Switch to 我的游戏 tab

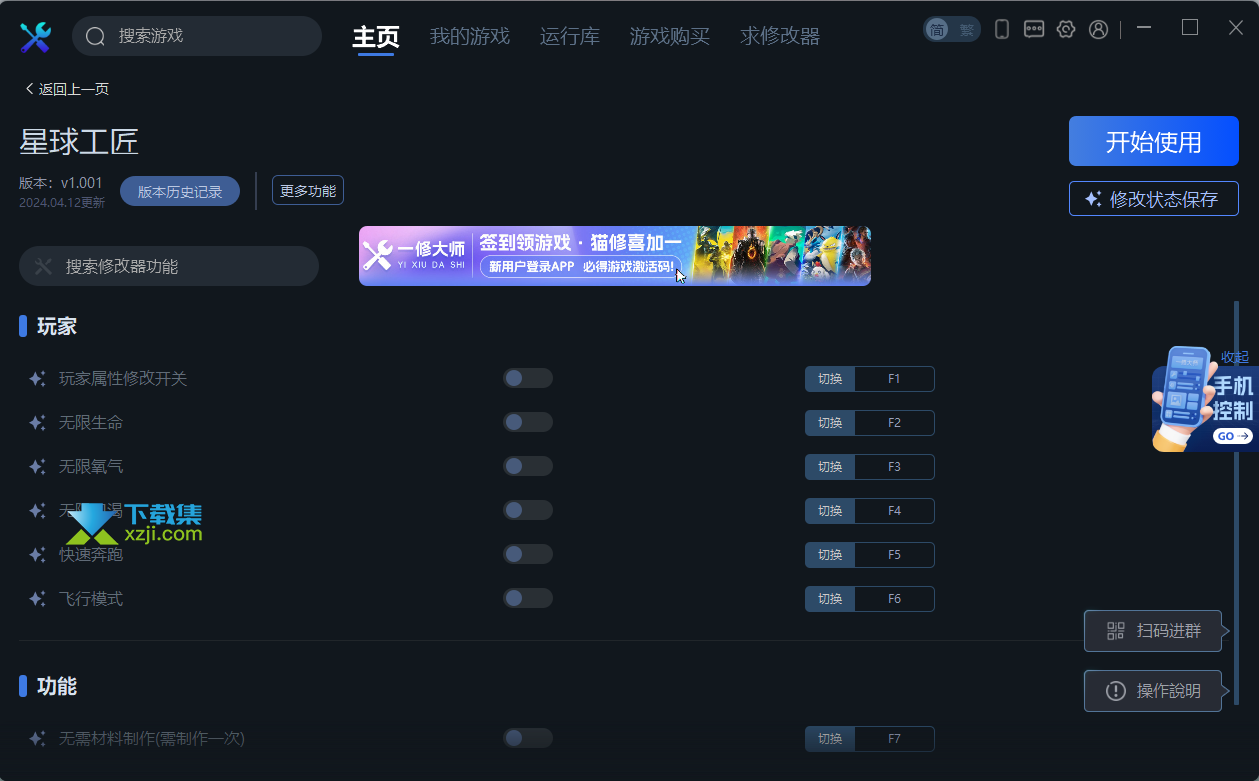point(470,37)
